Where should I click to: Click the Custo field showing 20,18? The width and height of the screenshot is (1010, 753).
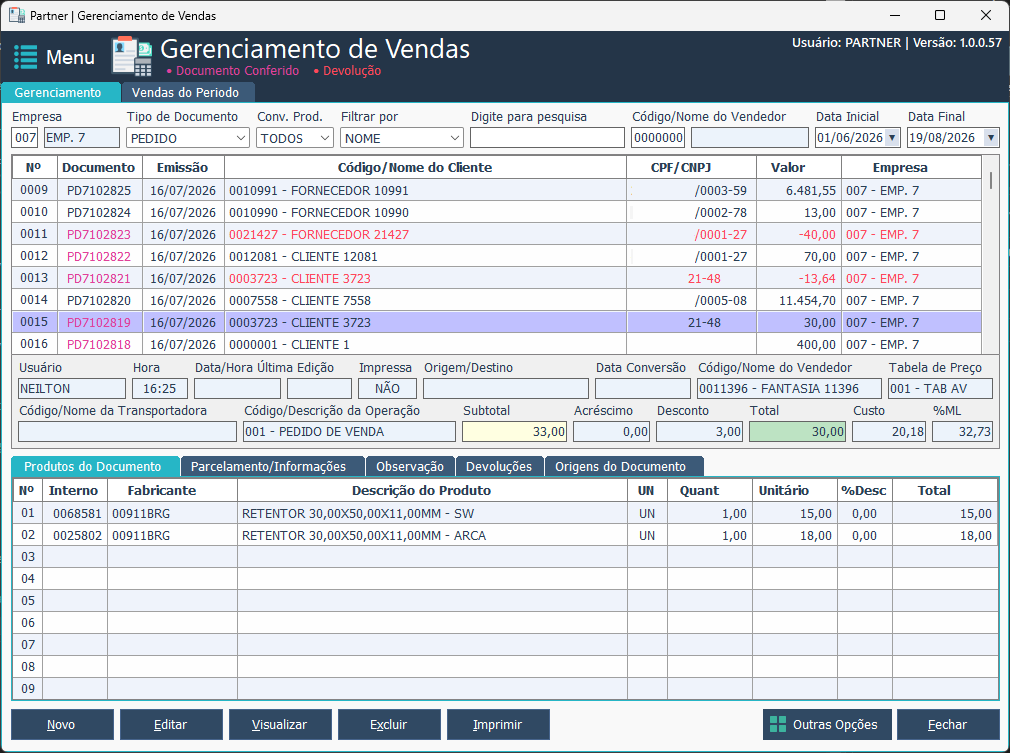pos(889,432)
